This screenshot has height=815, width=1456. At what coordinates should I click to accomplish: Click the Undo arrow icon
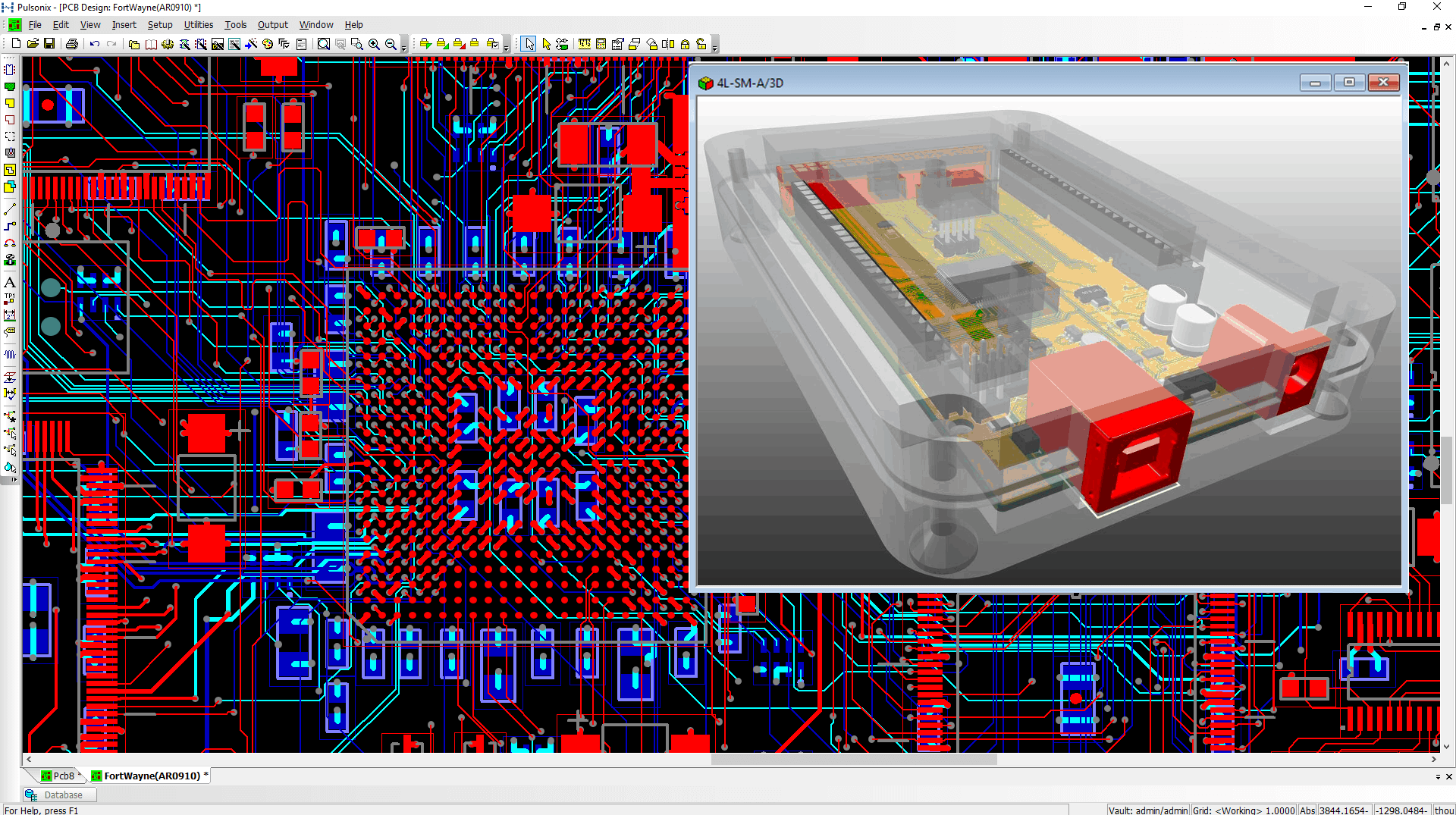click(95, 44)
